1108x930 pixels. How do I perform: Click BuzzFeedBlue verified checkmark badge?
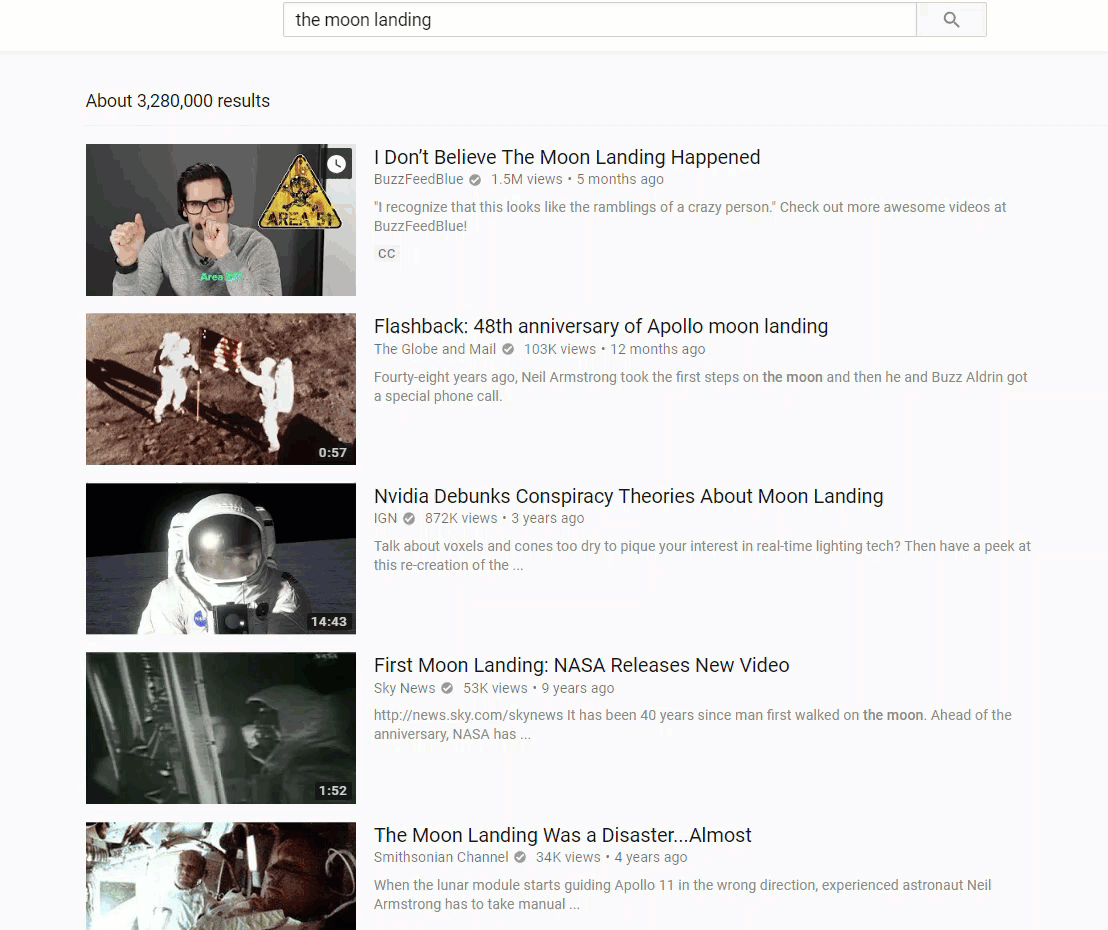tap(475, 180)
